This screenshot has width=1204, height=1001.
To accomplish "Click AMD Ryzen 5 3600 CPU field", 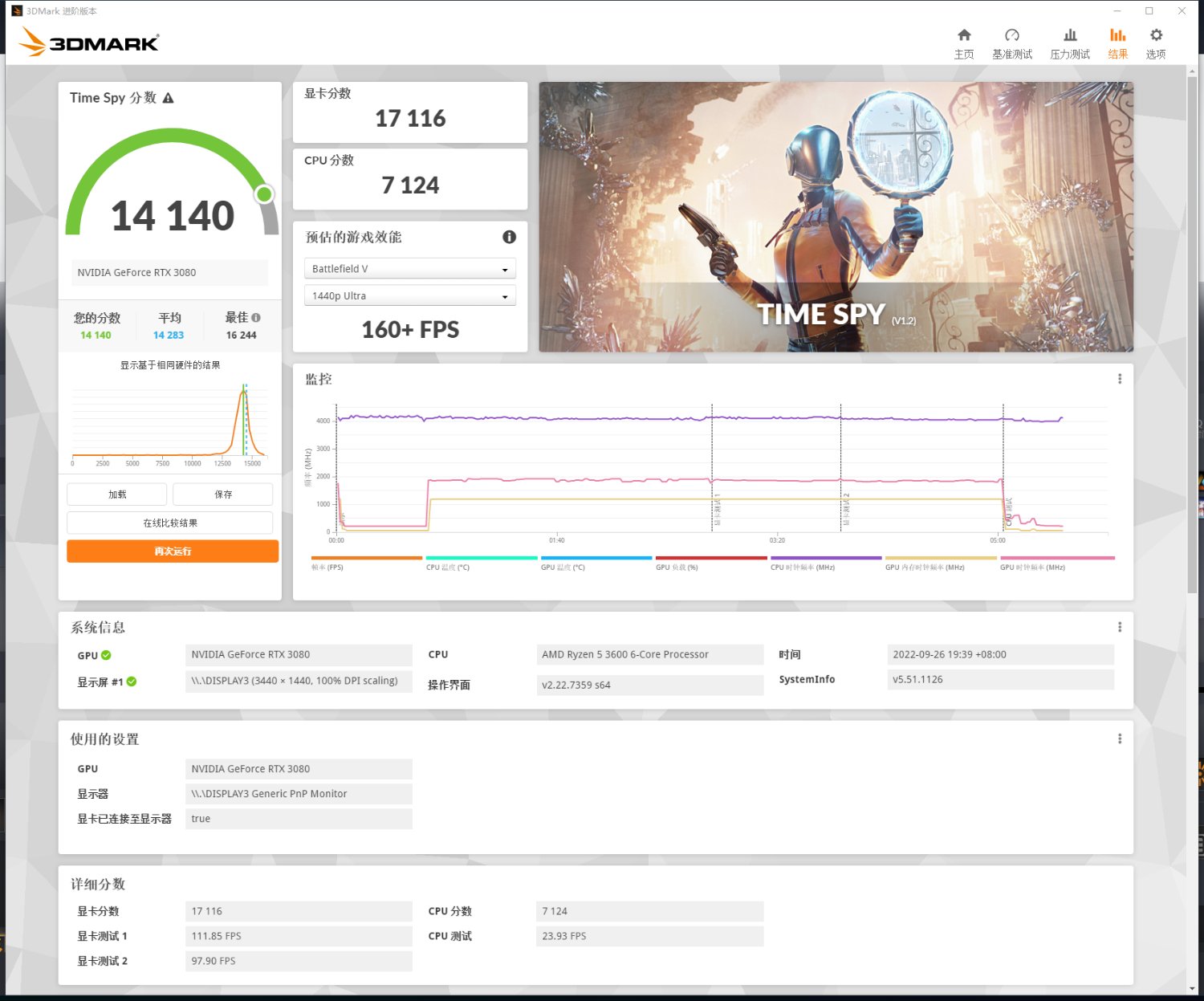I will [x=650, y=654].
